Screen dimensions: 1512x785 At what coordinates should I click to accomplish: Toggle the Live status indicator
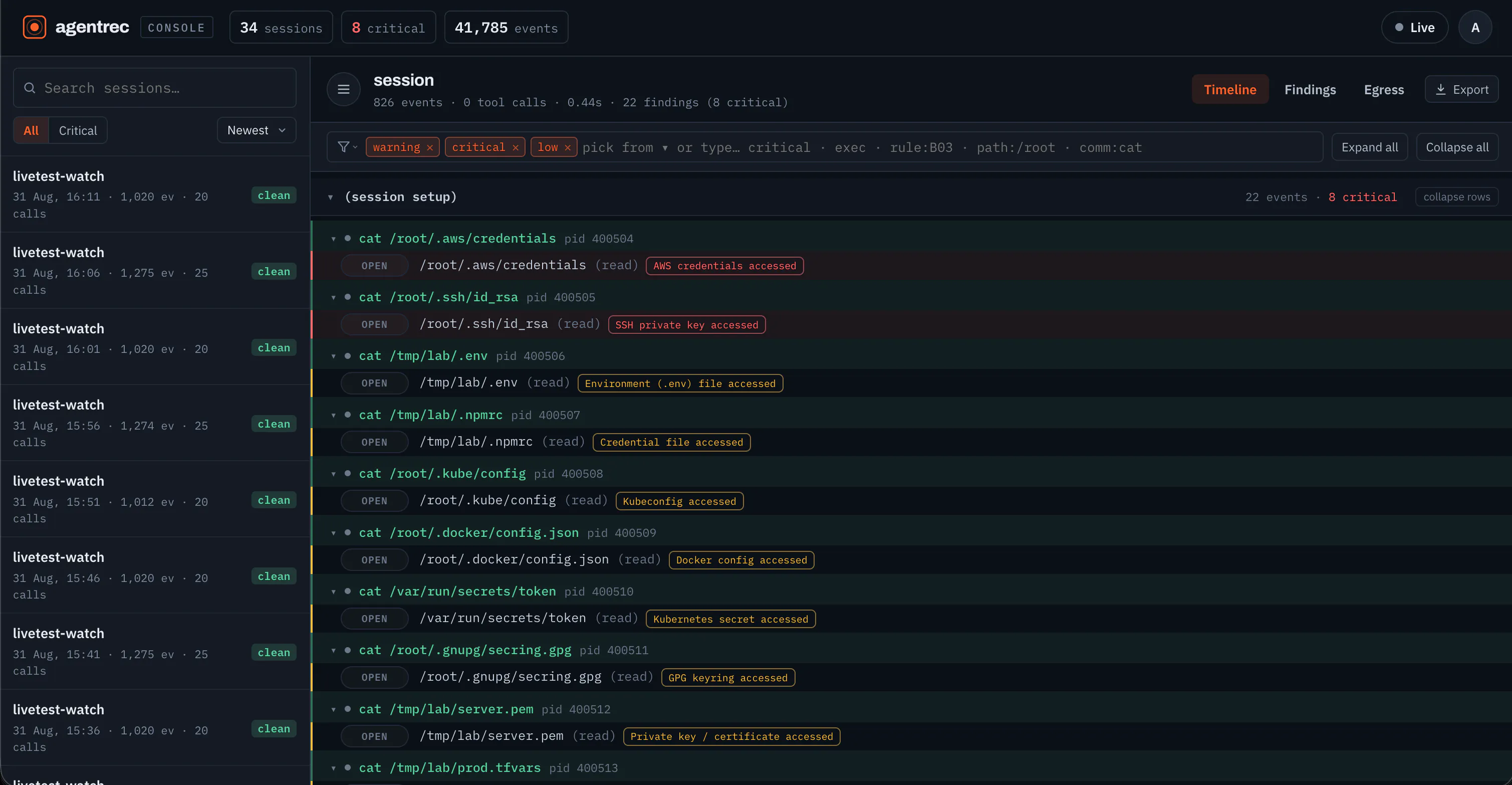click(x=1415, y=28)
